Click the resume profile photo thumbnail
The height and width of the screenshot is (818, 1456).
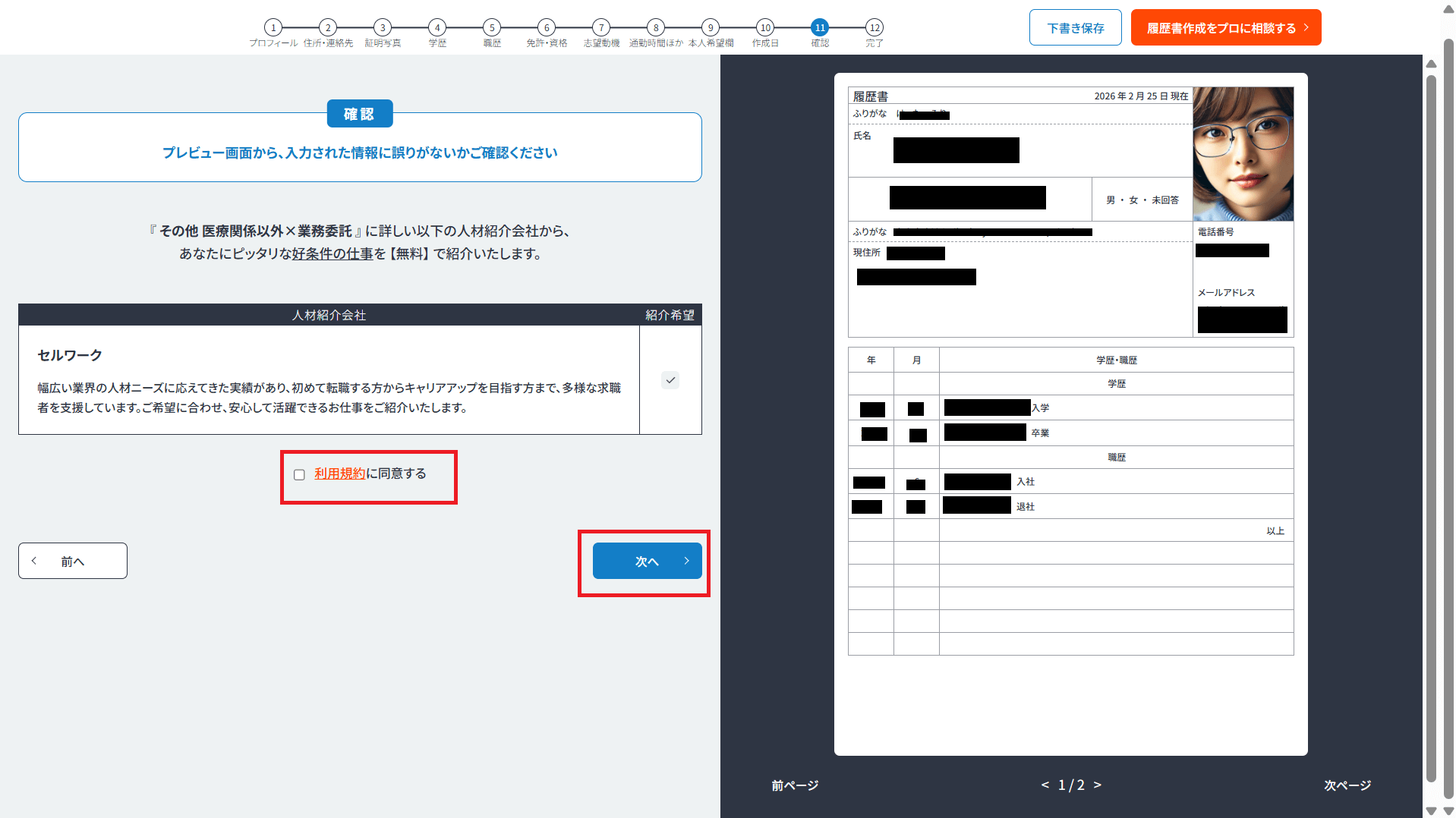tap(1243, 154)
